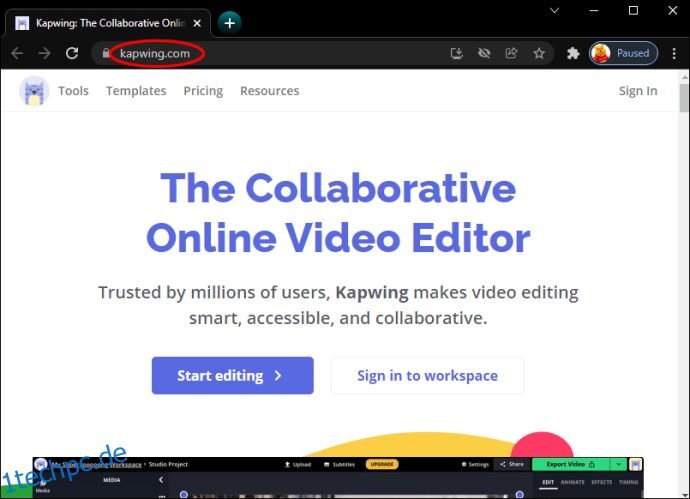The image size is (690, 499).
Task: Minimize the browser window
Action: point(594,10)
